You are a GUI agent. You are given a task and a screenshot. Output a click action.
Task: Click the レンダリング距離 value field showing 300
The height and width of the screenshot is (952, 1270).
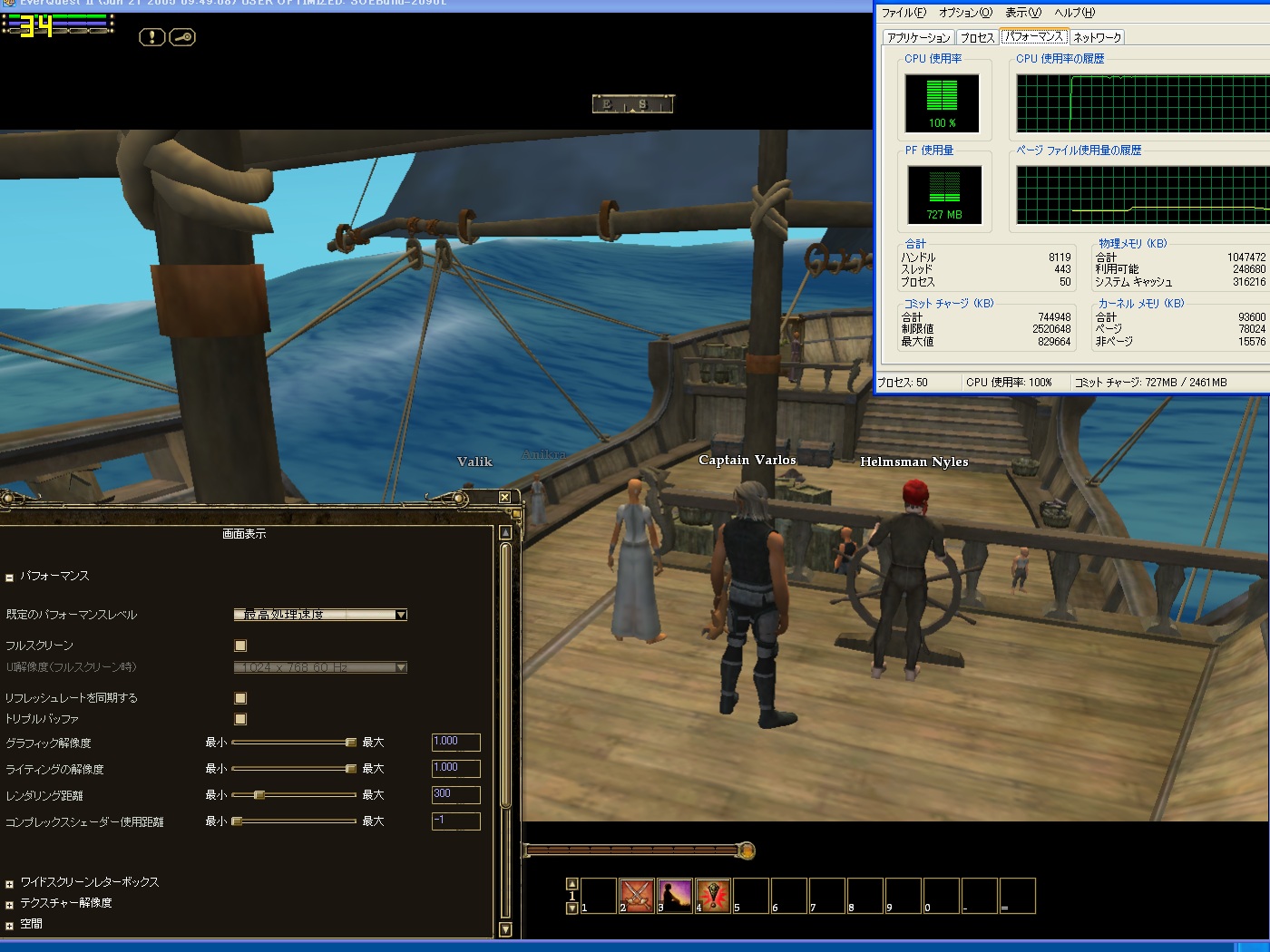pos(456,795)
